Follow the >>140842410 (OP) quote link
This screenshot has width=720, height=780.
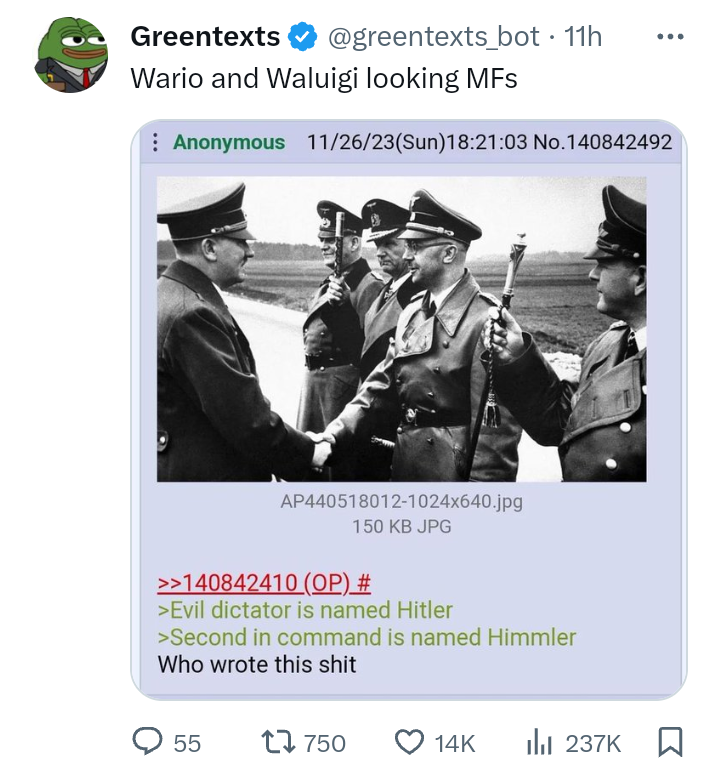pyautogui.click(x=264, y=583)
